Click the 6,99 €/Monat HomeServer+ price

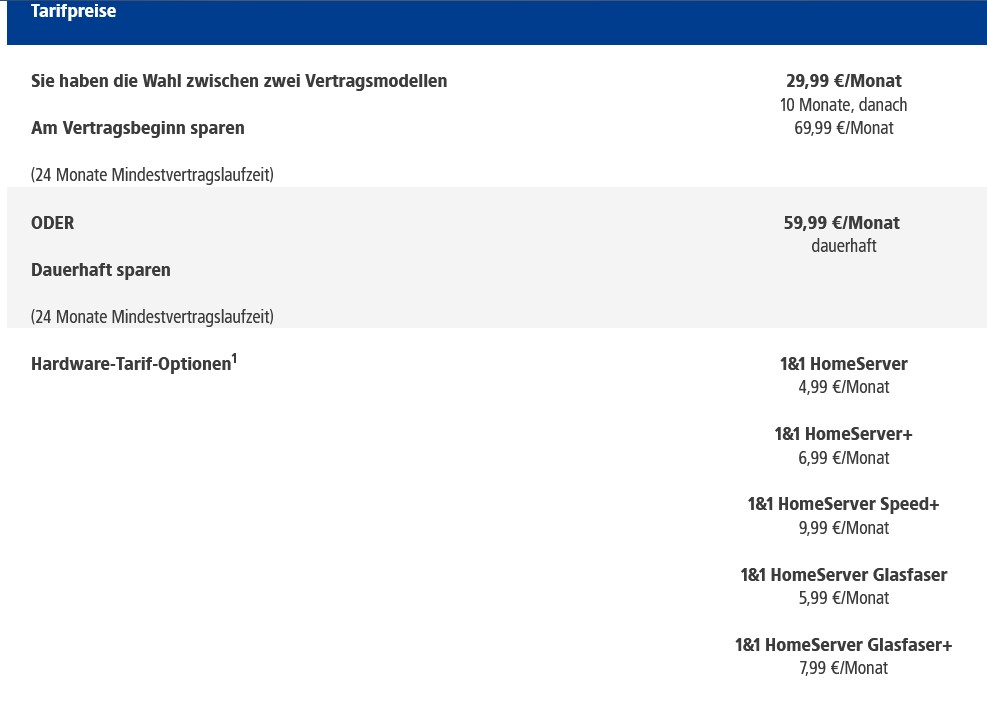(x=843, y=457)
